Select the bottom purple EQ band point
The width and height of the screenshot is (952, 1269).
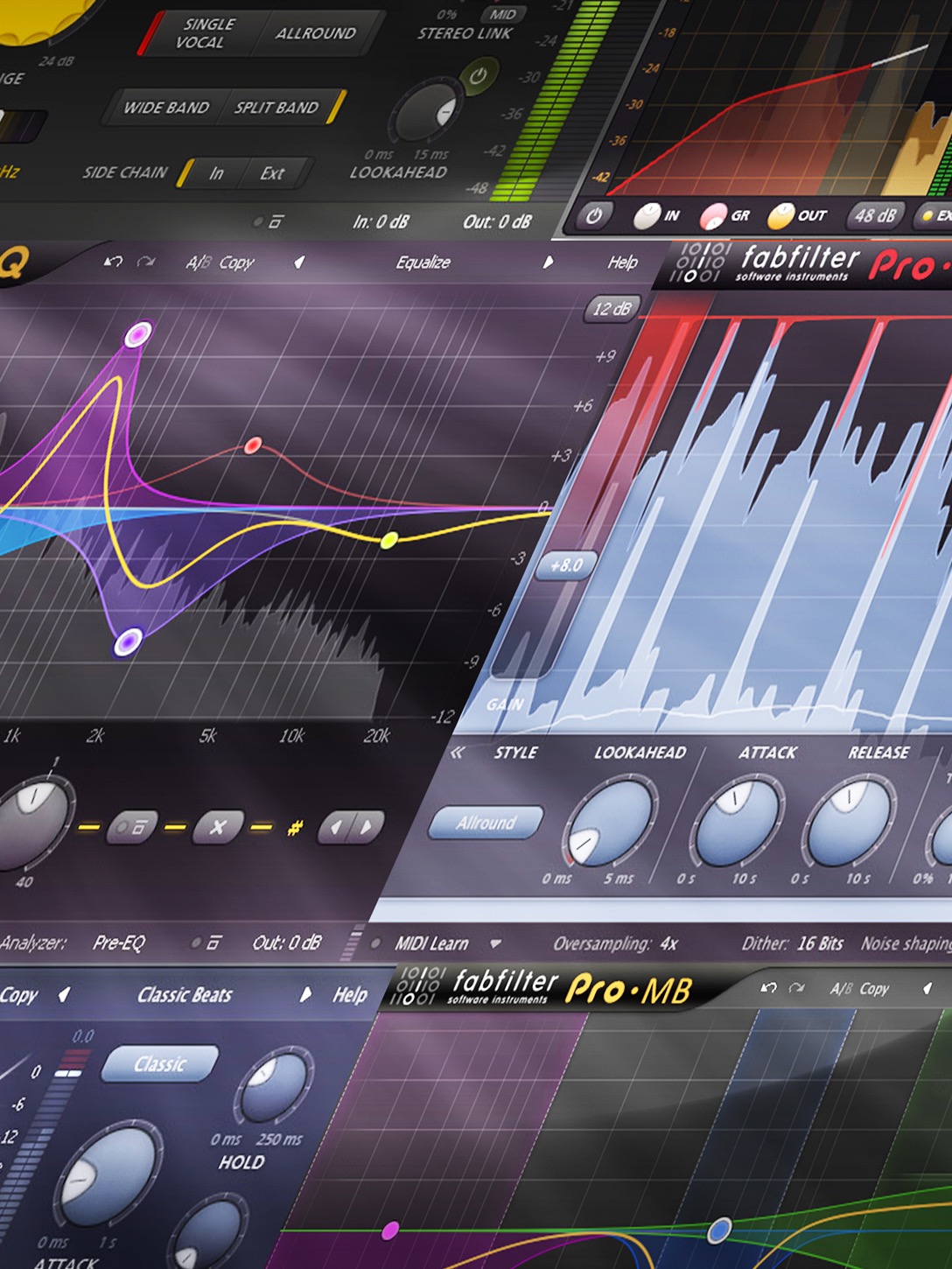(128, 642)
